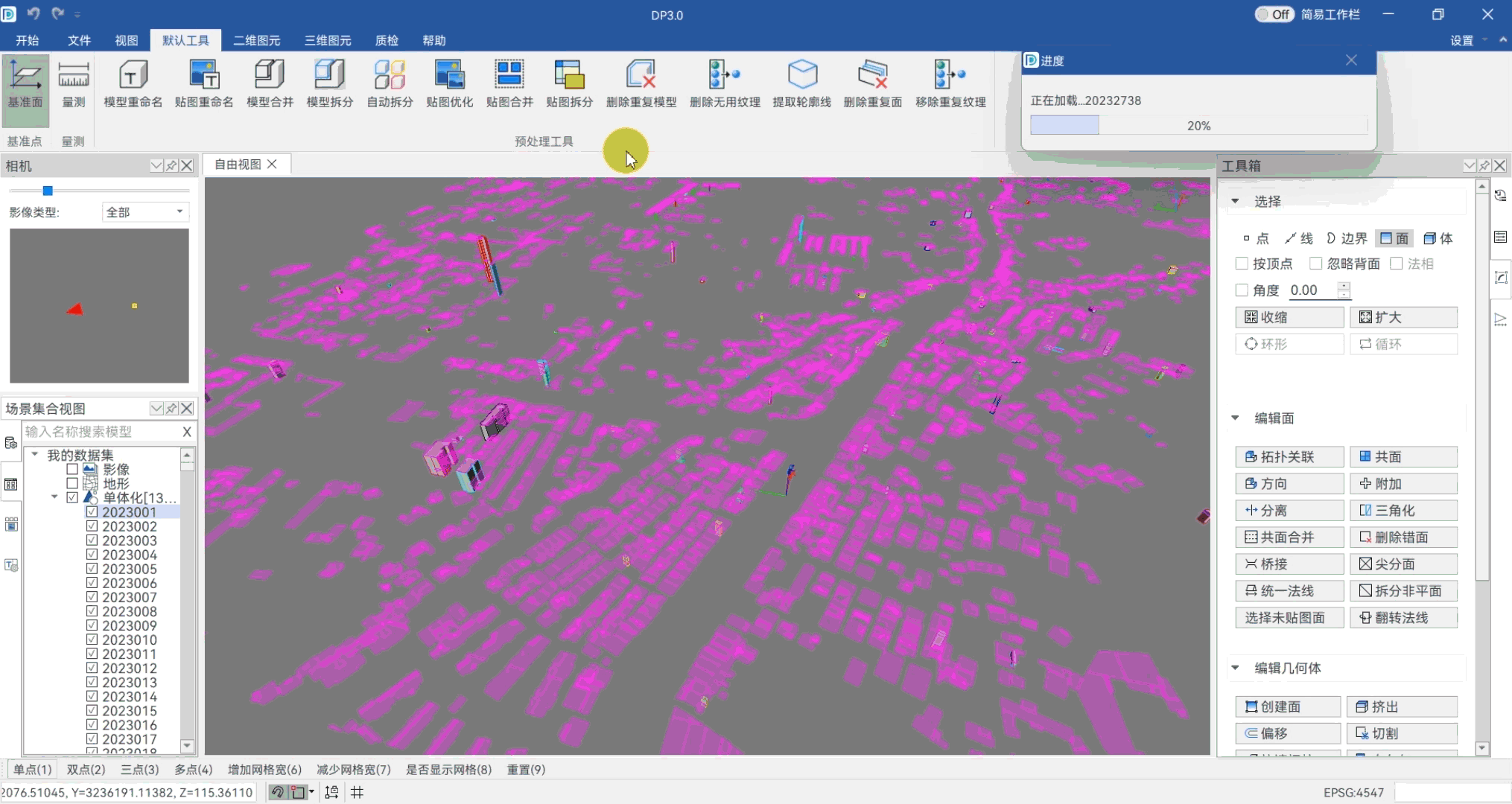Screen dimensions: 1512x804
Task: Switch to 三维图元 ribbon tab
Action: pos(328,40)
